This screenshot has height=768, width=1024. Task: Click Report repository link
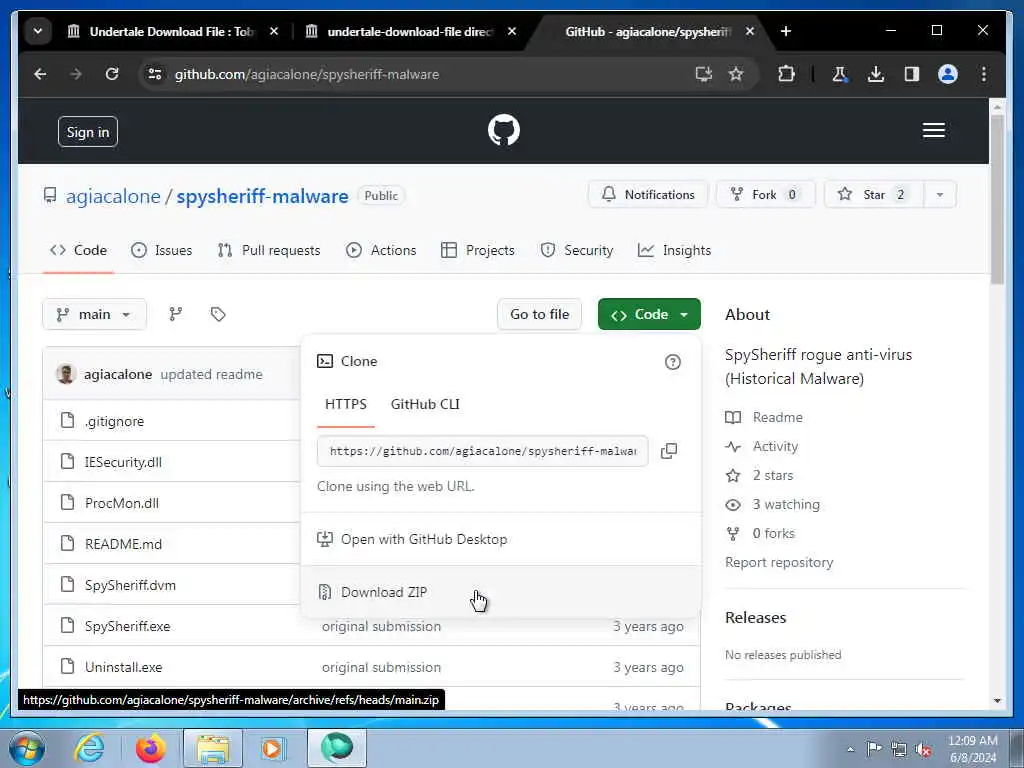[779, 562]
